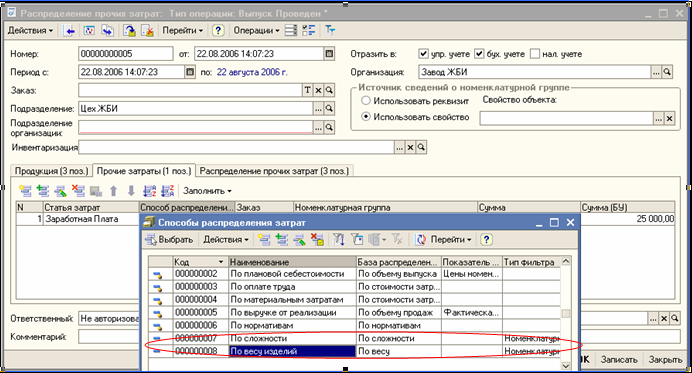The height and width of the screenshot is (373, 692).
Task: Open help with the question mark icon in main toolbar
Action: point(218,30)
